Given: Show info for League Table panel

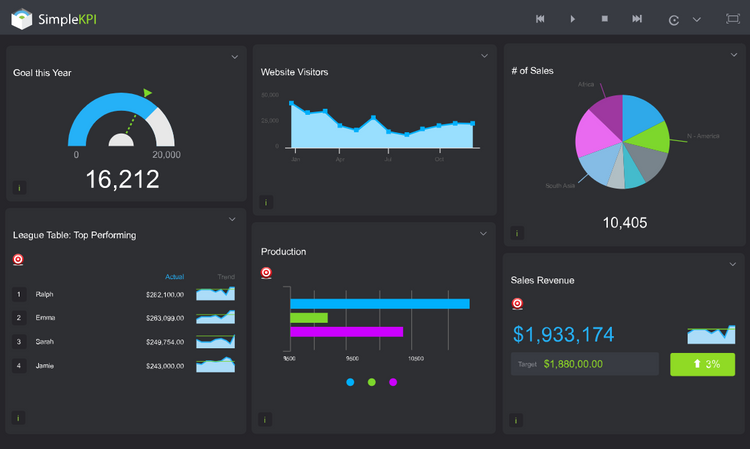Looking at the screenshot, I should 18,418.
